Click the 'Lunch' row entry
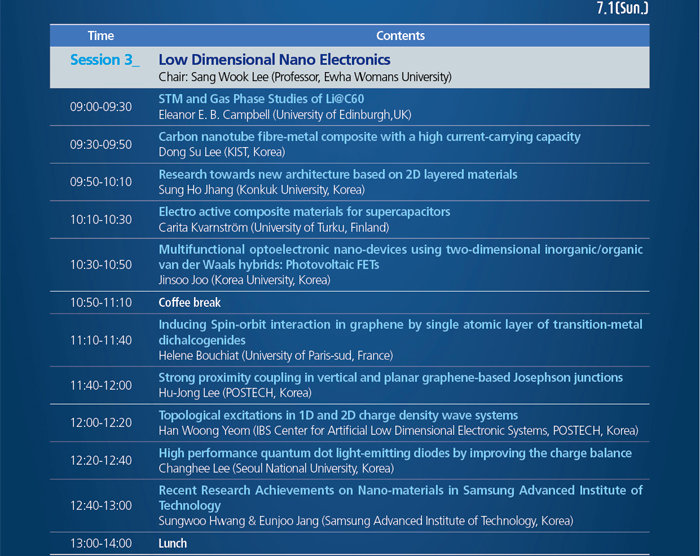 pos(173,543)
